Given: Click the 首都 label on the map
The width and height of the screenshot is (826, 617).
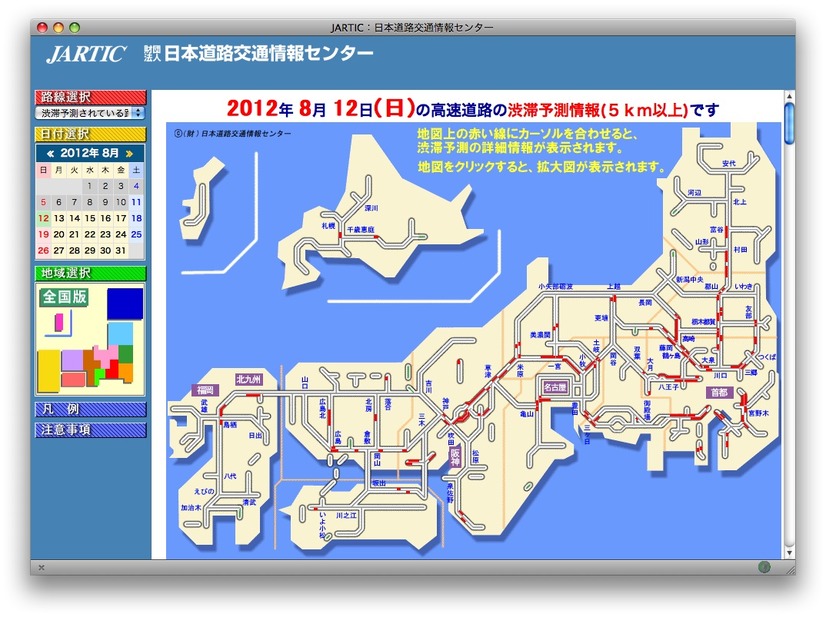Looking at the screenshot, I should tap(719, 392).
